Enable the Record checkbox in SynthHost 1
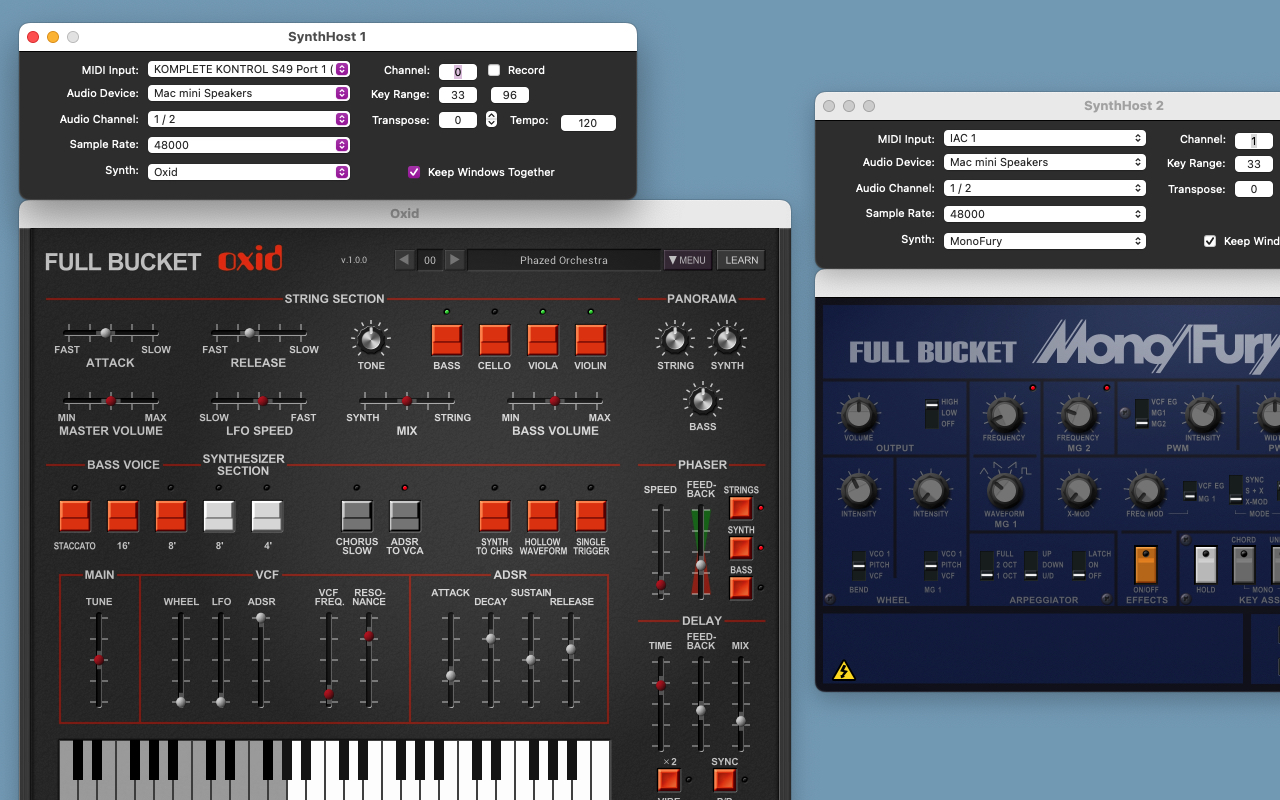The image size is (1280, 800). pyautogui.click(x=494, y=70)
